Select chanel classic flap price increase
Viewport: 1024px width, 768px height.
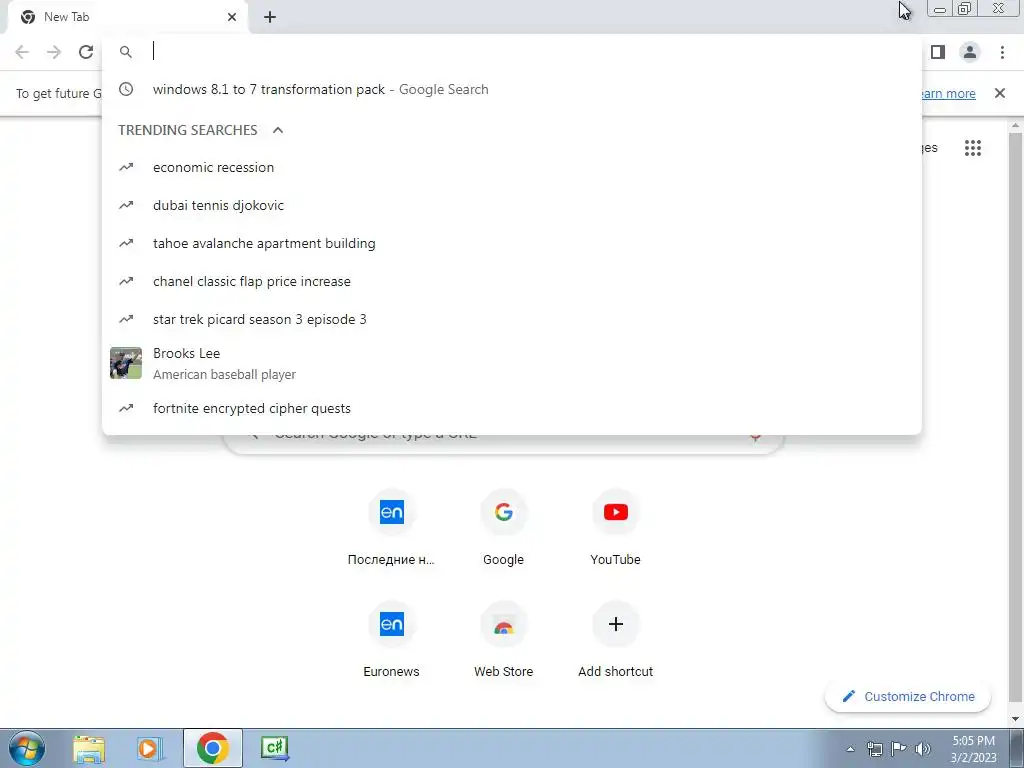point(512,281)
